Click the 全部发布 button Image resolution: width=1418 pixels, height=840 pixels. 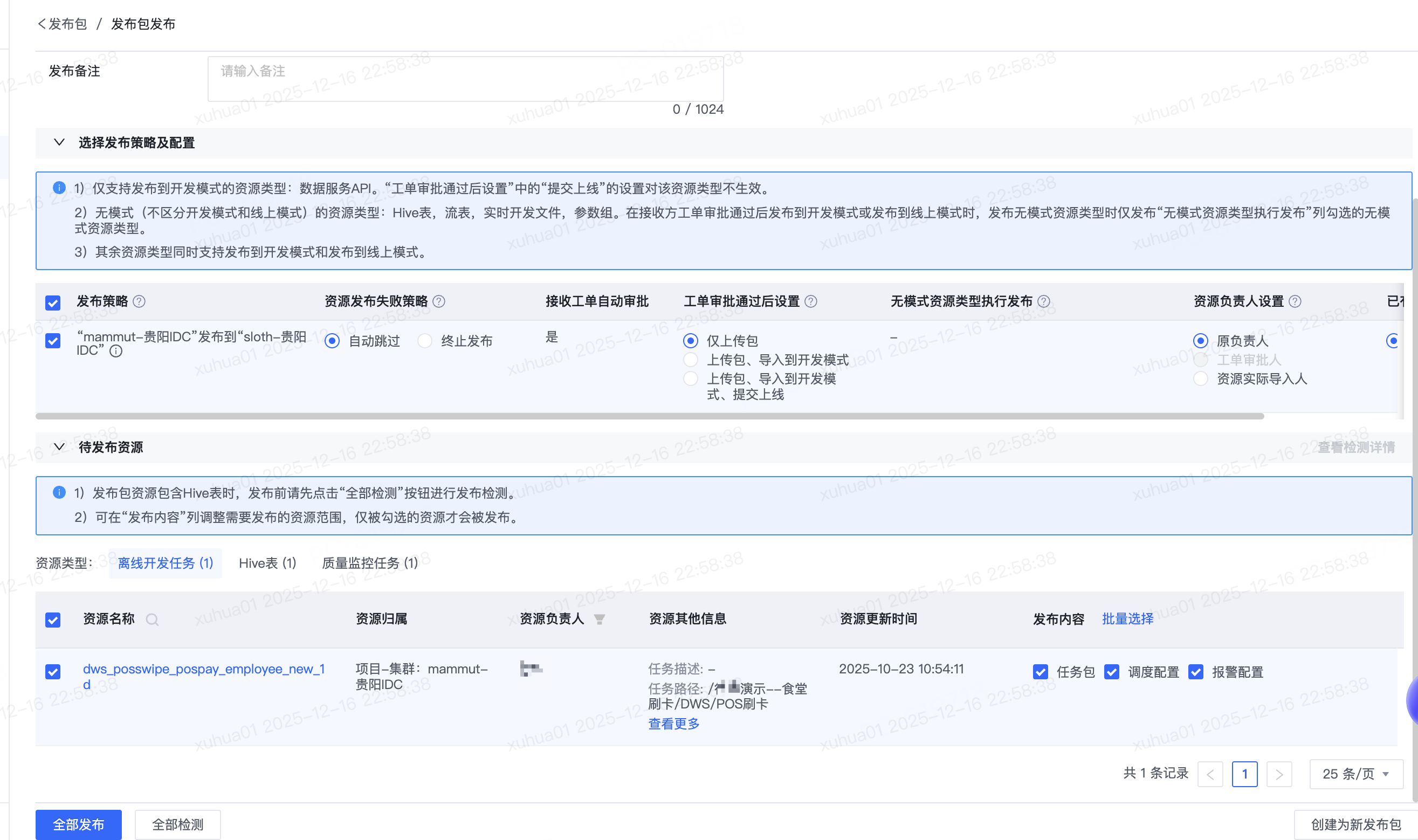pos(79,824)
